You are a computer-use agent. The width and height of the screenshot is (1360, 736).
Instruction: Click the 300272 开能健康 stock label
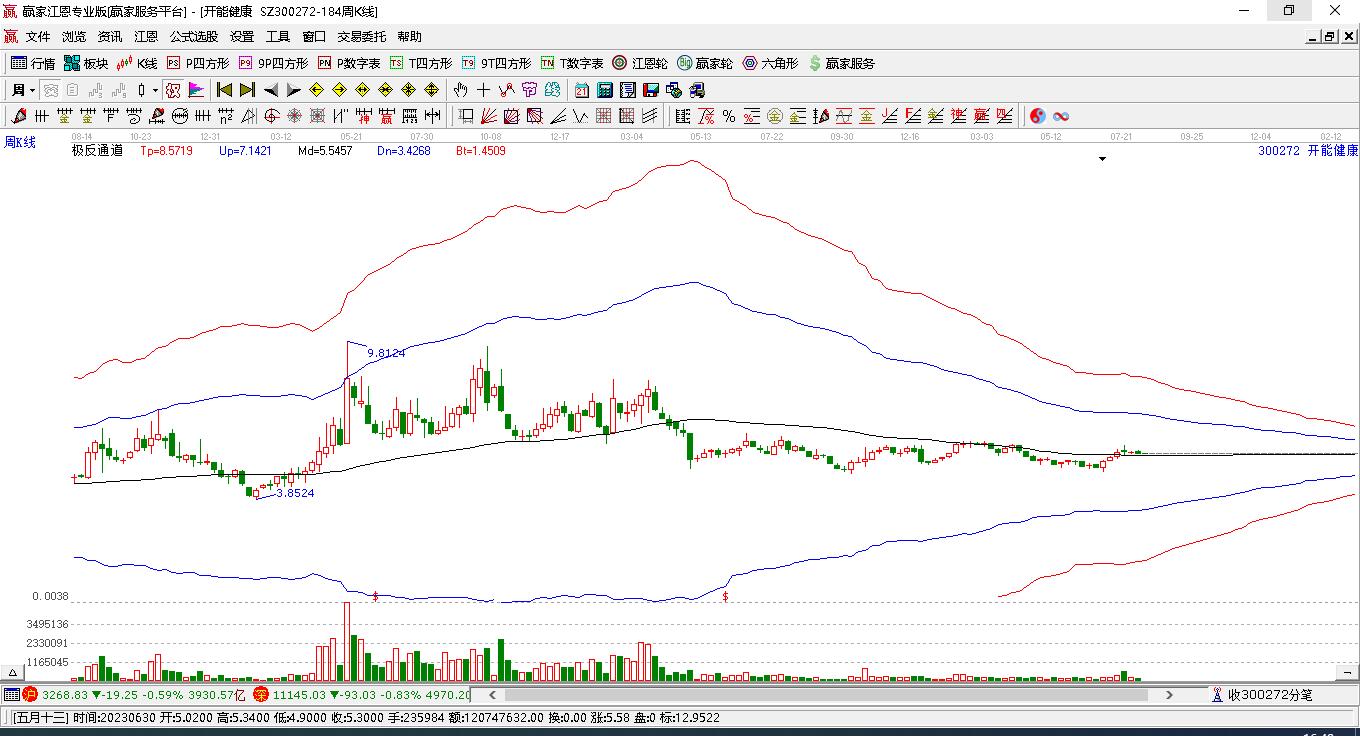[x=1308, y=150]
